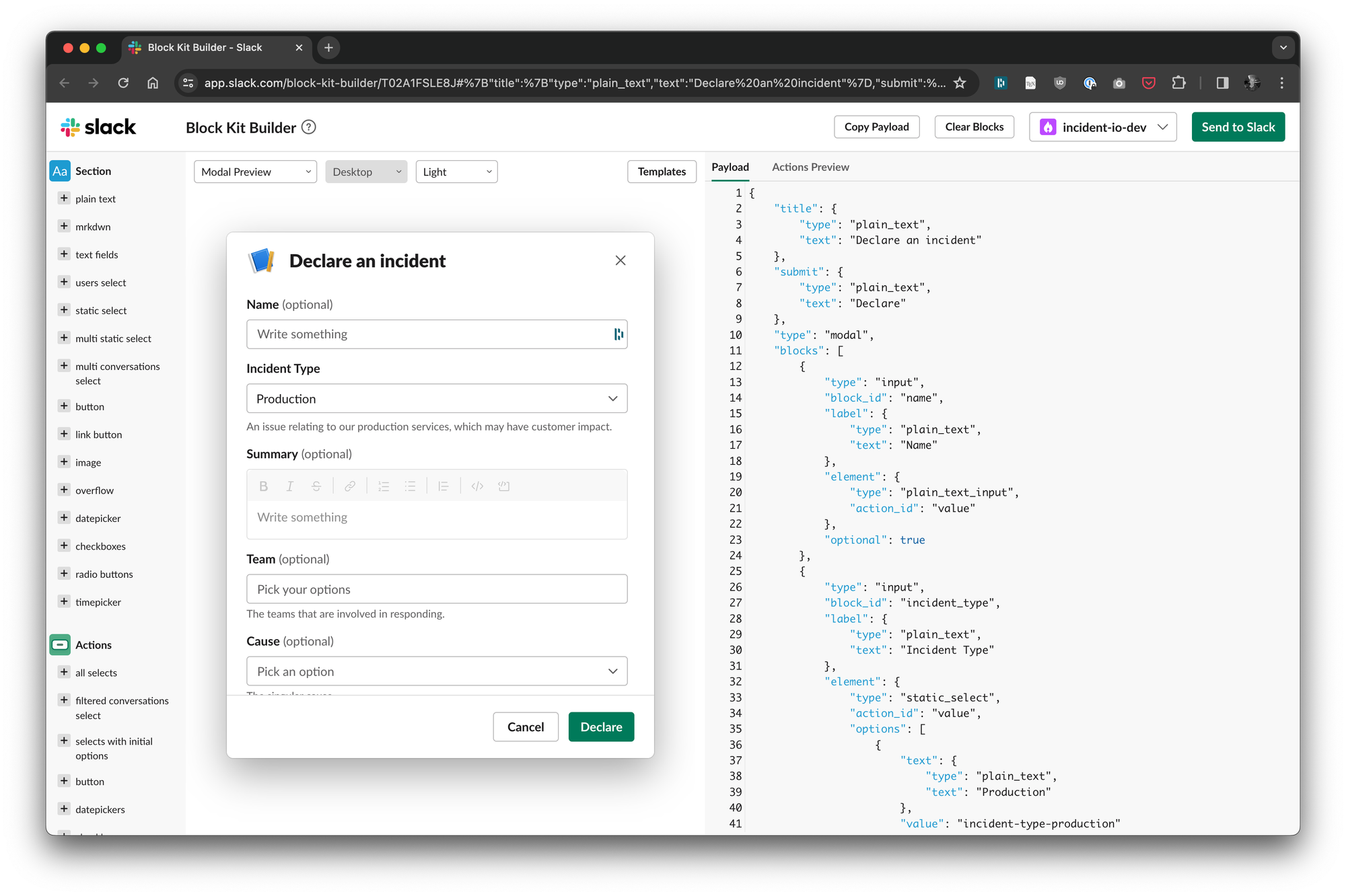Open the Modal Preview surface dropdown

(255, 172)
